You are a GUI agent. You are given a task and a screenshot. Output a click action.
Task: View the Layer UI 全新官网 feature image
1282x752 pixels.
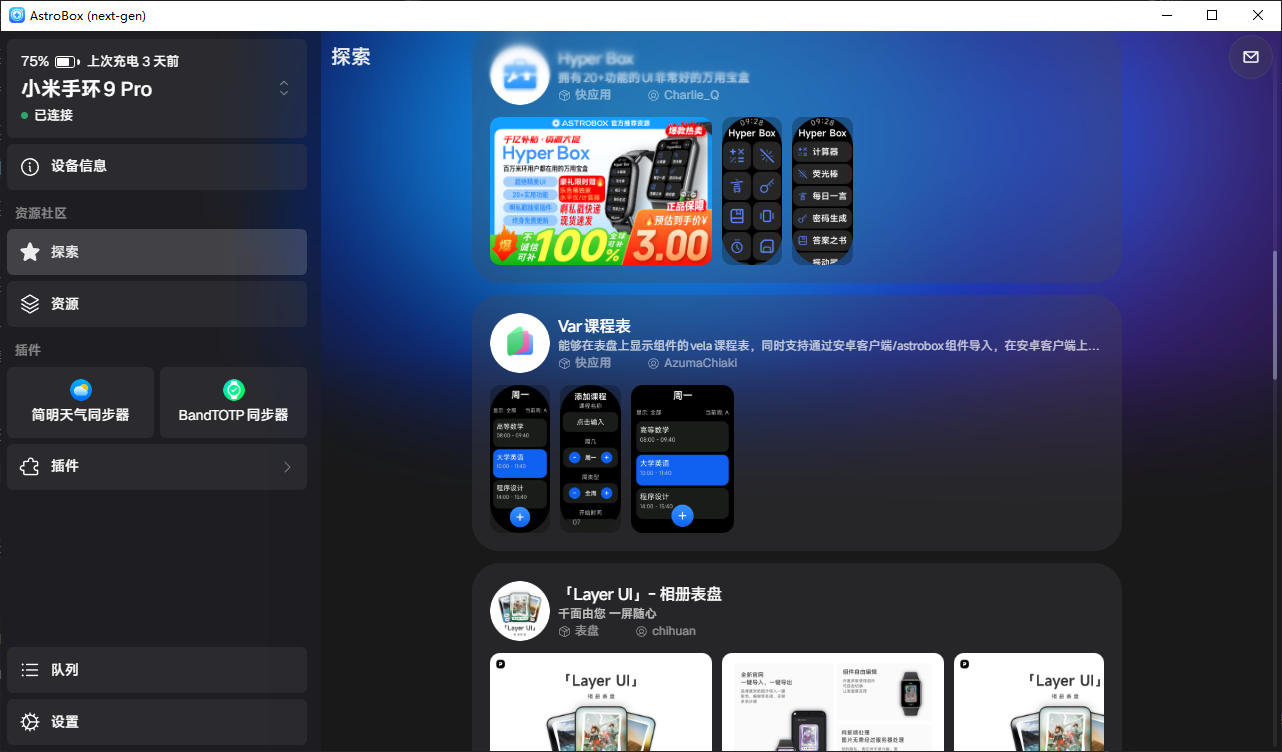coord(833,702)
